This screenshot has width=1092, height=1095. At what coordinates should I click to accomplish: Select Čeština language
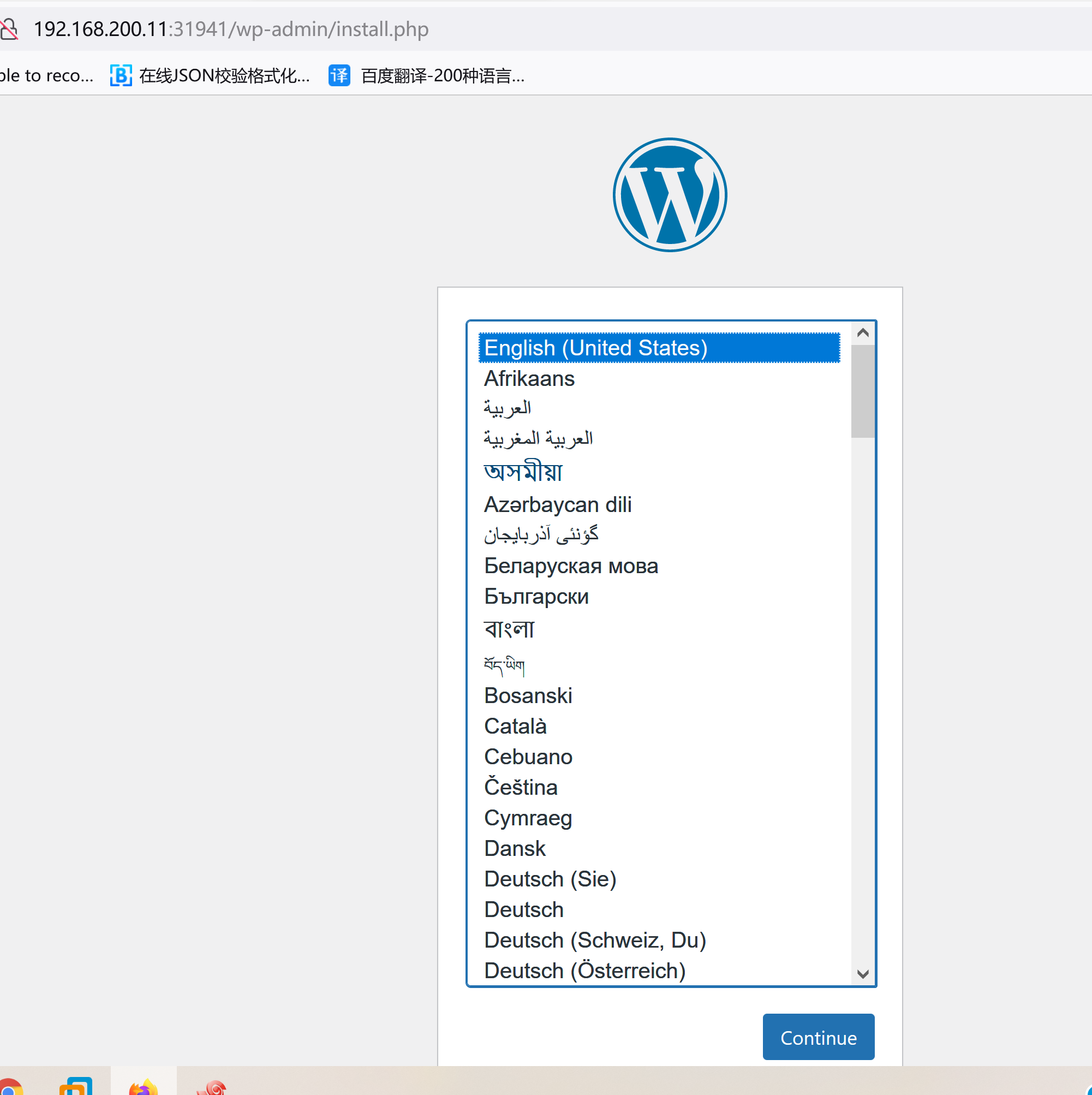click(x=659, y=787)
